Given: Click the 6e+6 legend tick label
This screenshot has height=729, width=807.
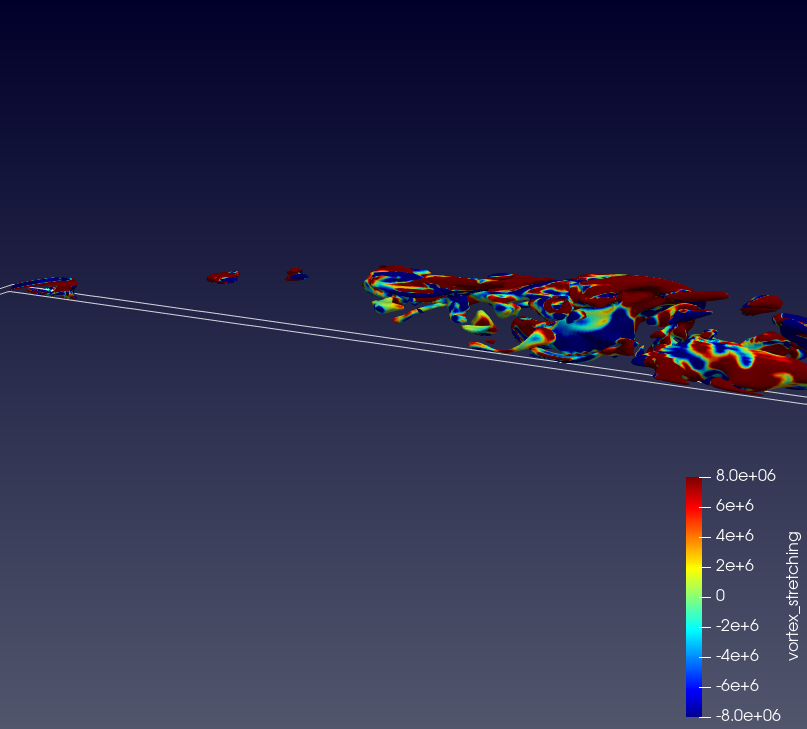Looking at the screenshot, I should tap(734, 506).
